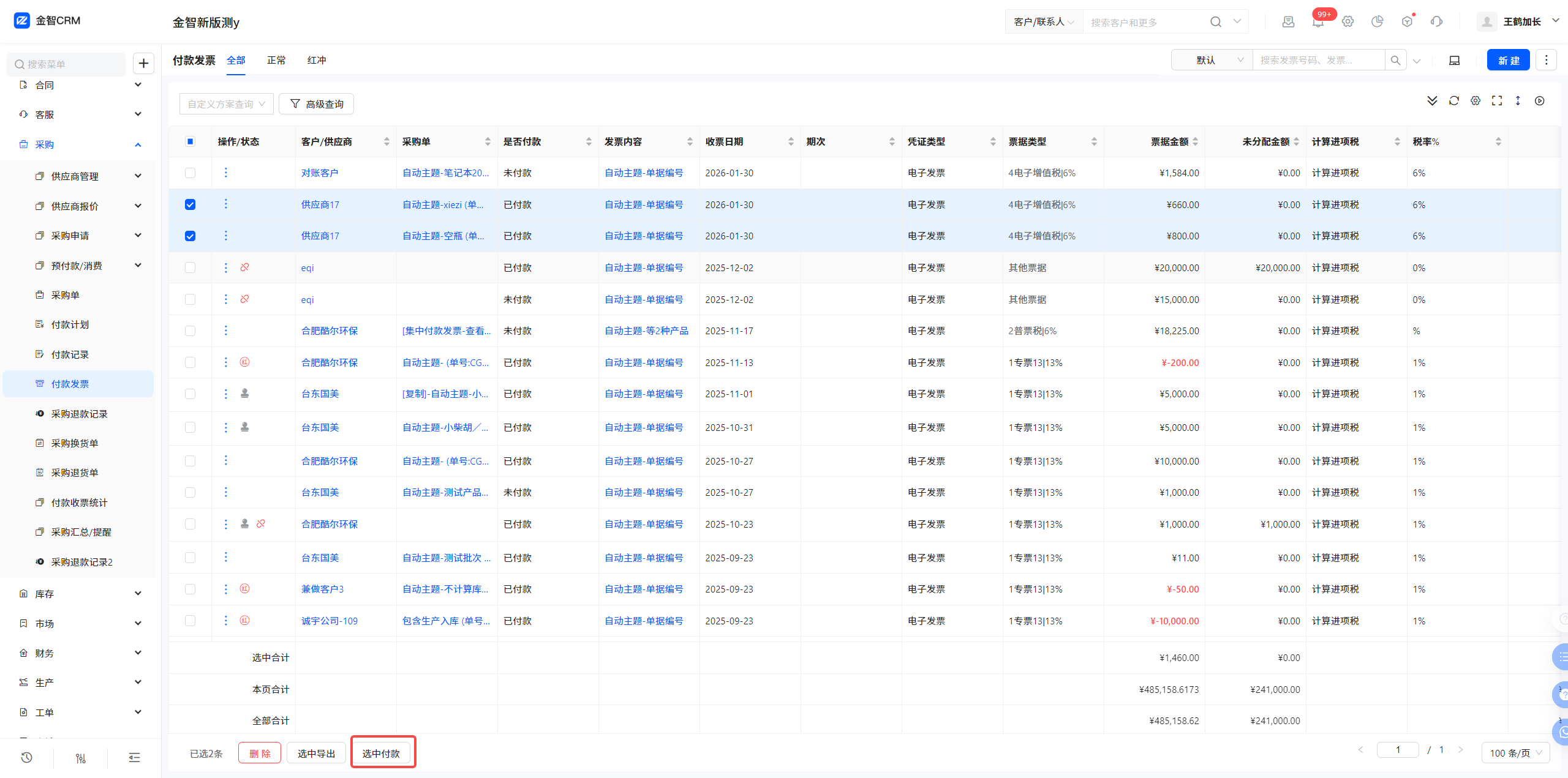Click the 新建 button

(x=1508, y=61)
